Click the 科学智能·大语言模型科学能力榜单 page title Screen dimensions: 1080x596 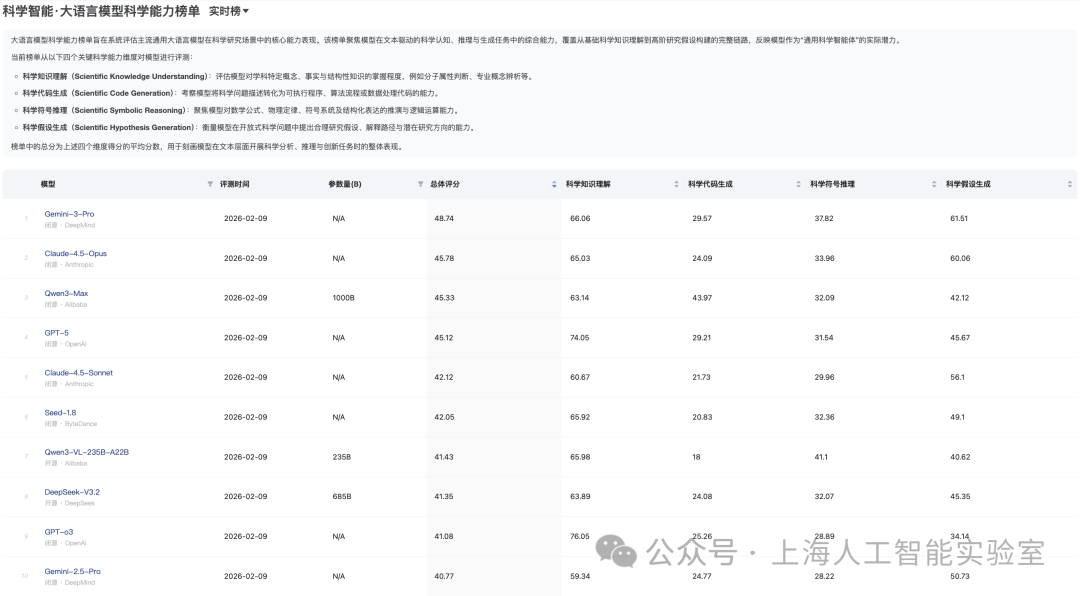[101, 11]
